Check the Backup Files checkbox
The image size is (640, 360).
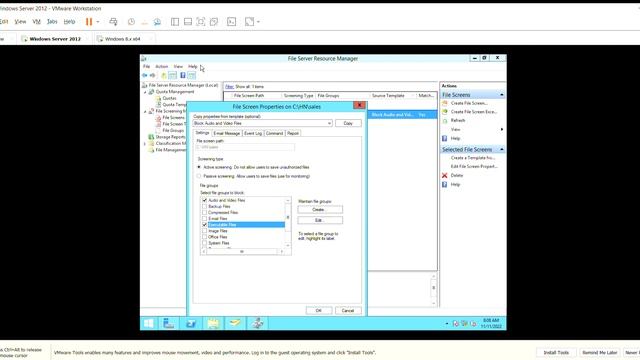click(204, 207)
